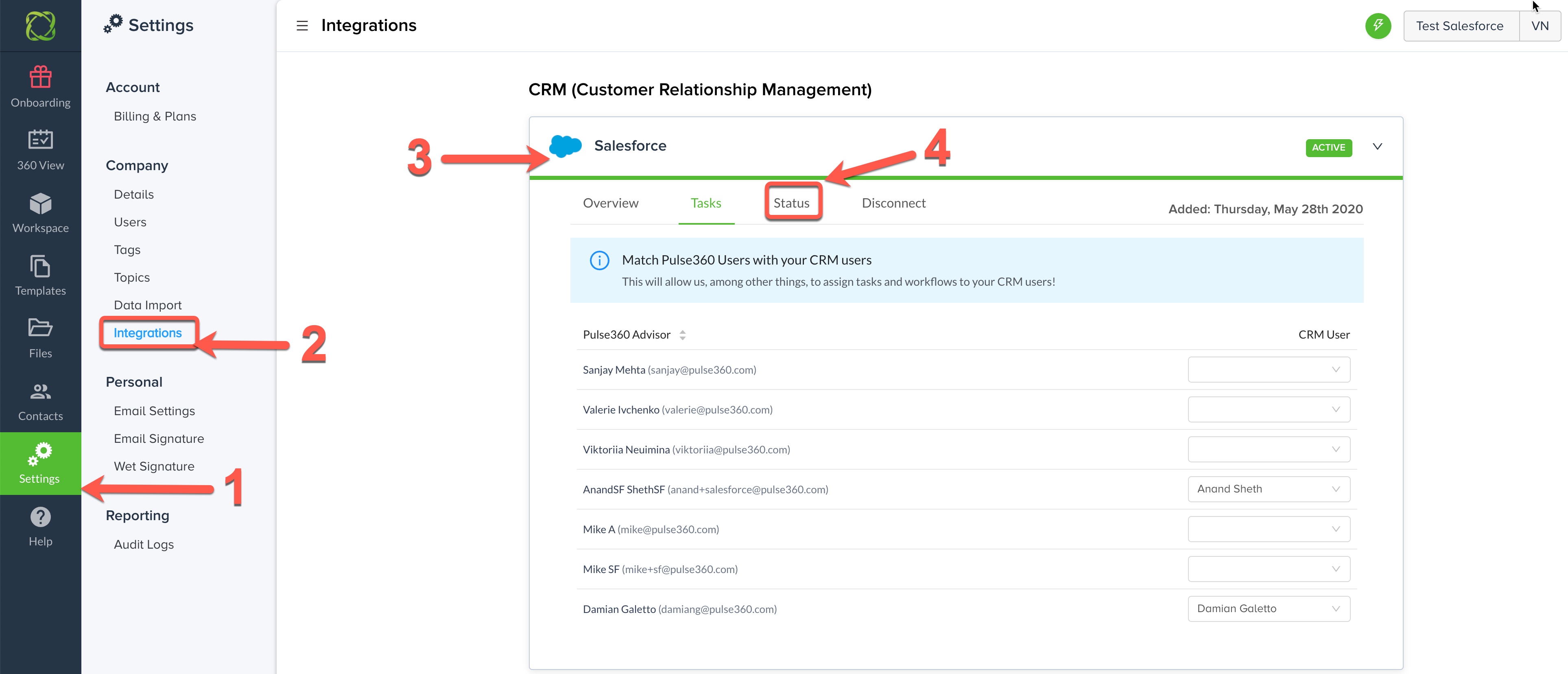1568x674 pixels.
Task: Click the green lightning bolt icon
Action: [1378, 26]
